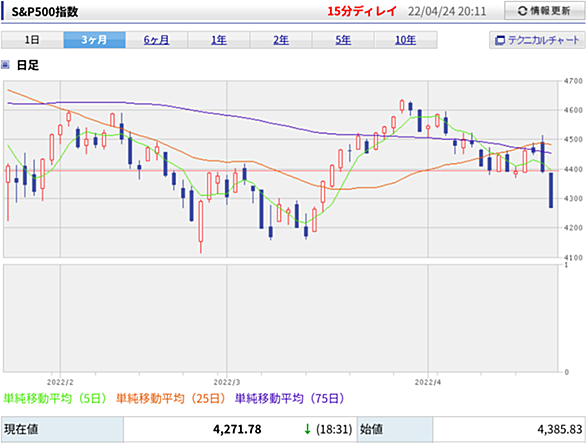Click the 日足 chart label

pyautogui.click(x=28, y=65)
